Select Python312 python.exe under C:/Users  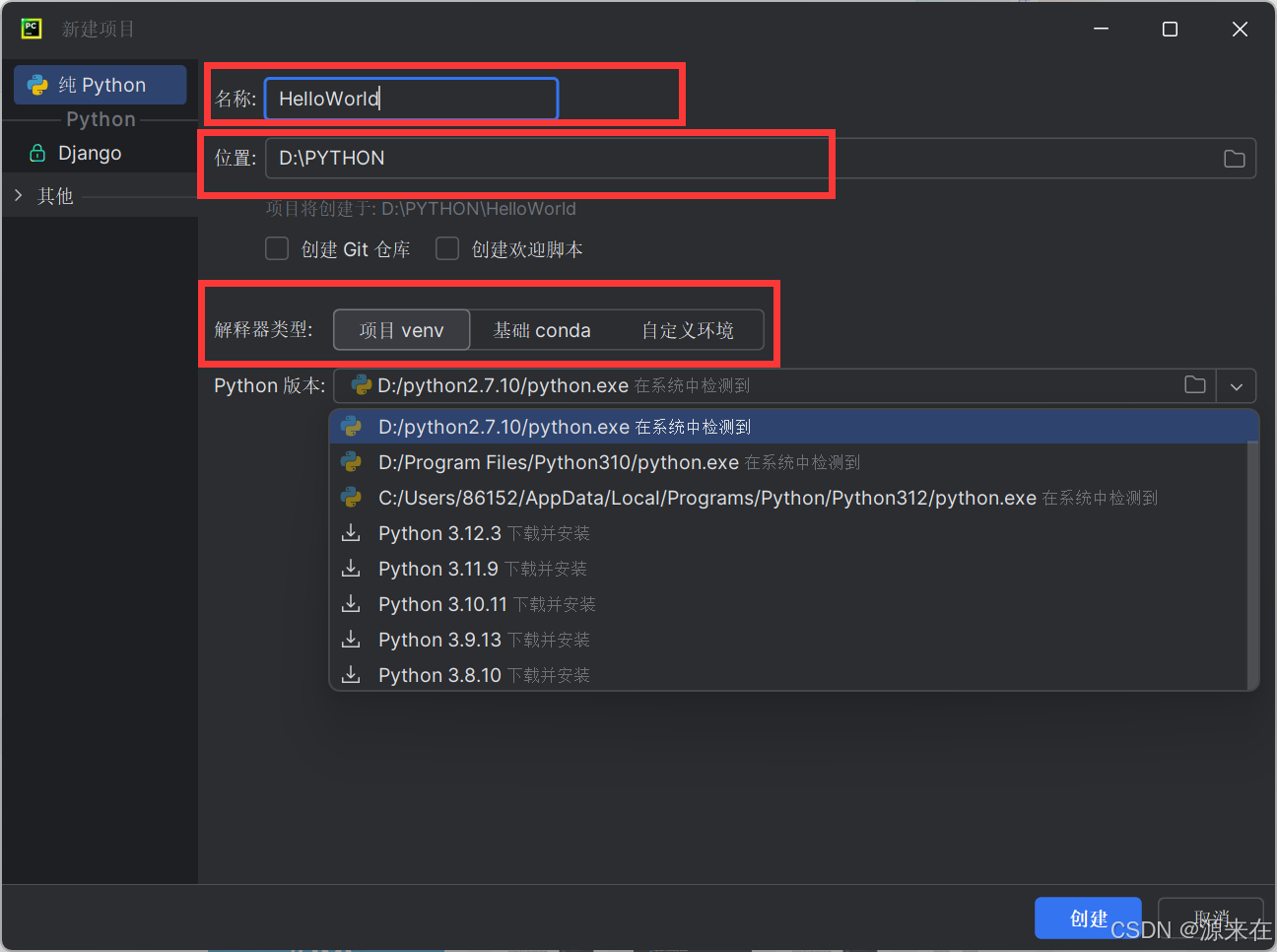(x=789, y=498)
